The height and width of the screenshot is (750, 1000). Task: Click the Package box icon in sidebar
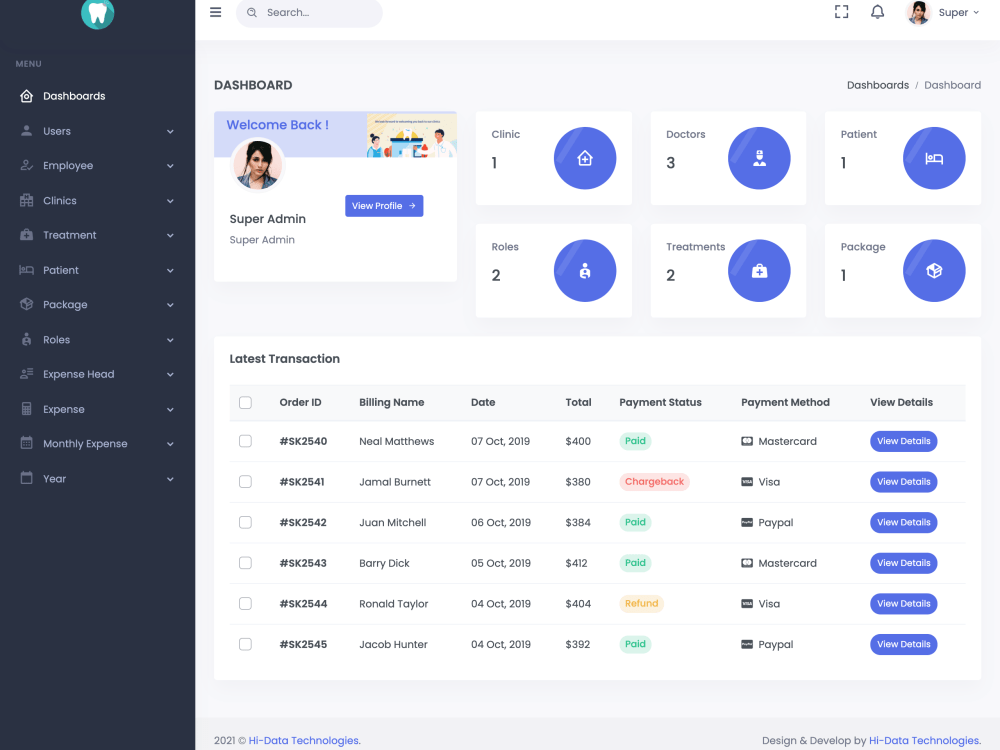[x=26, y=304]
